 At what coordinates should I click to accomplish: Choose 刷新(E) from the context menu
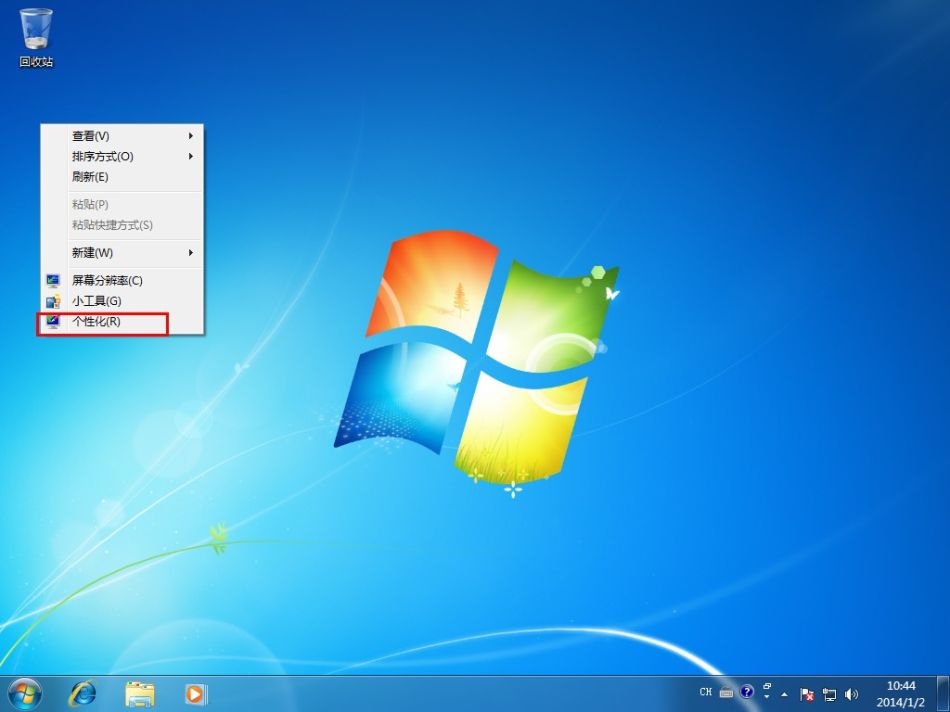tap(122, 177)
